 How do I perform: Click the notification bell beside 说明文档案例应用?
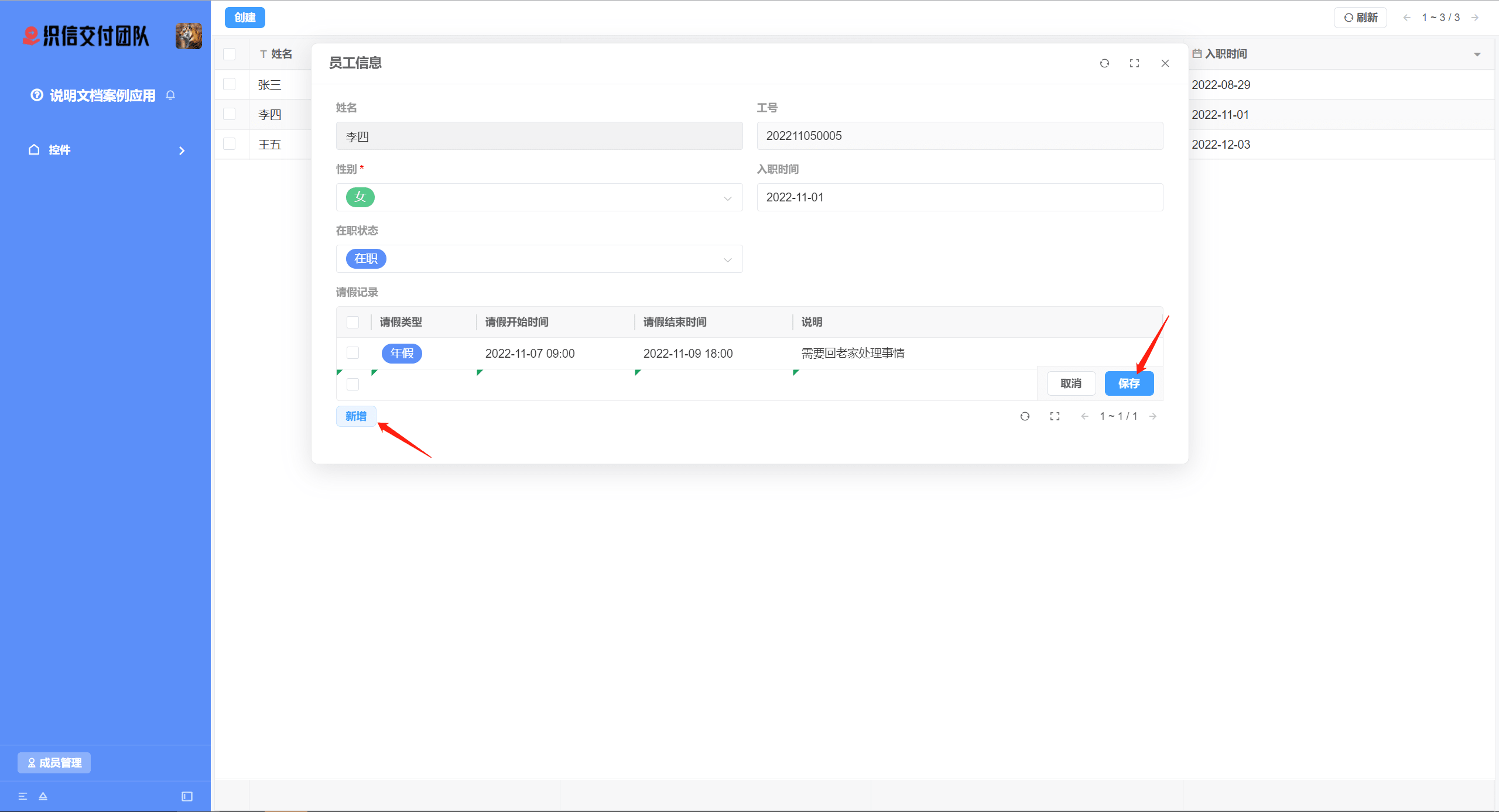[x=170, y=95]
